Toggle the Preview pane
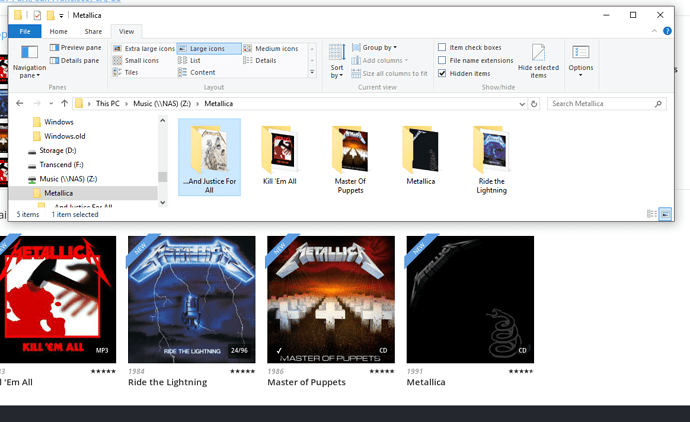The width and height of the screenshot is (690, 422). coord(76,48)
